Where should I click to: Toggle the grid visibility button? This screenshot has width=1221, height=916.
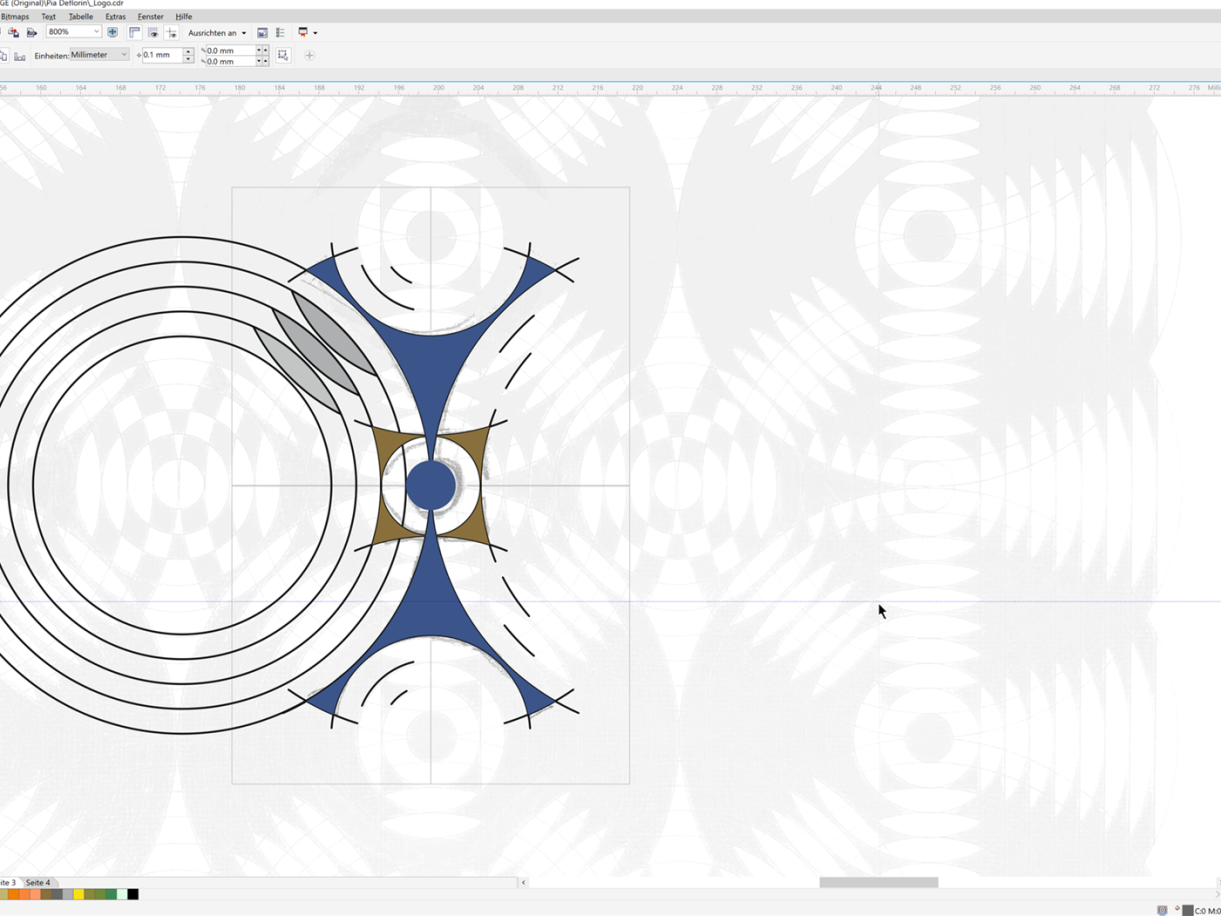tap(153, 32)
